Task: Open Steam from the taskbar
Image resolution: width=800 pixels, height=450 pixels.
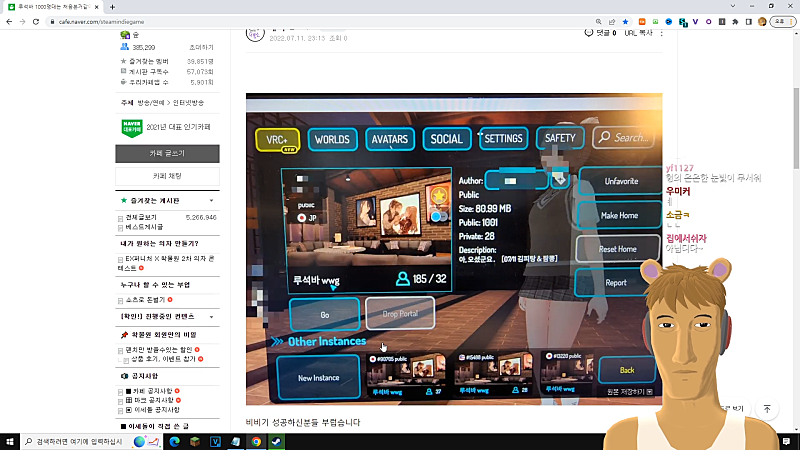Action: (x=277, y=442)
